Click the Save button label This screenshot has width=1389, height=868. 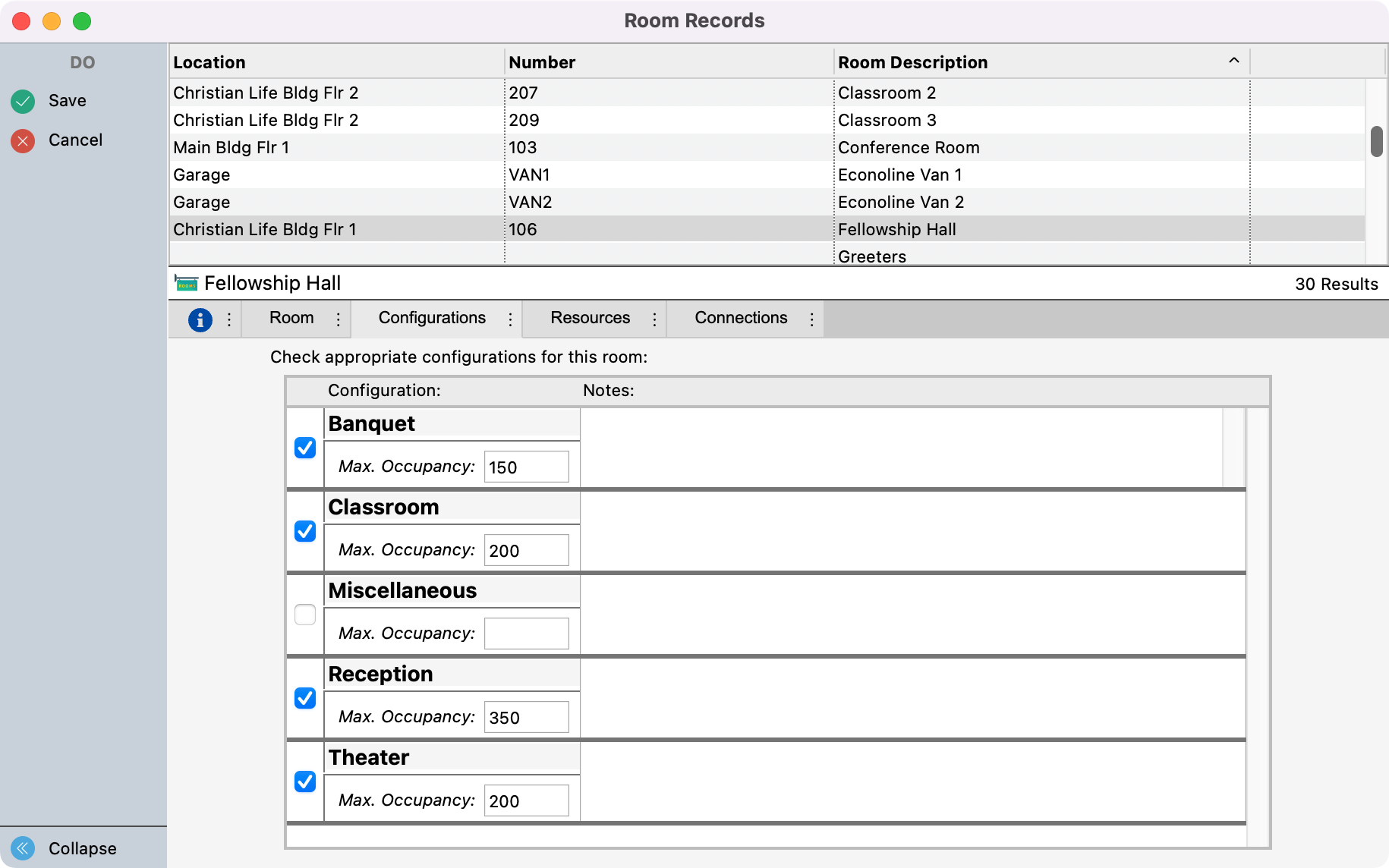point(67,101)
